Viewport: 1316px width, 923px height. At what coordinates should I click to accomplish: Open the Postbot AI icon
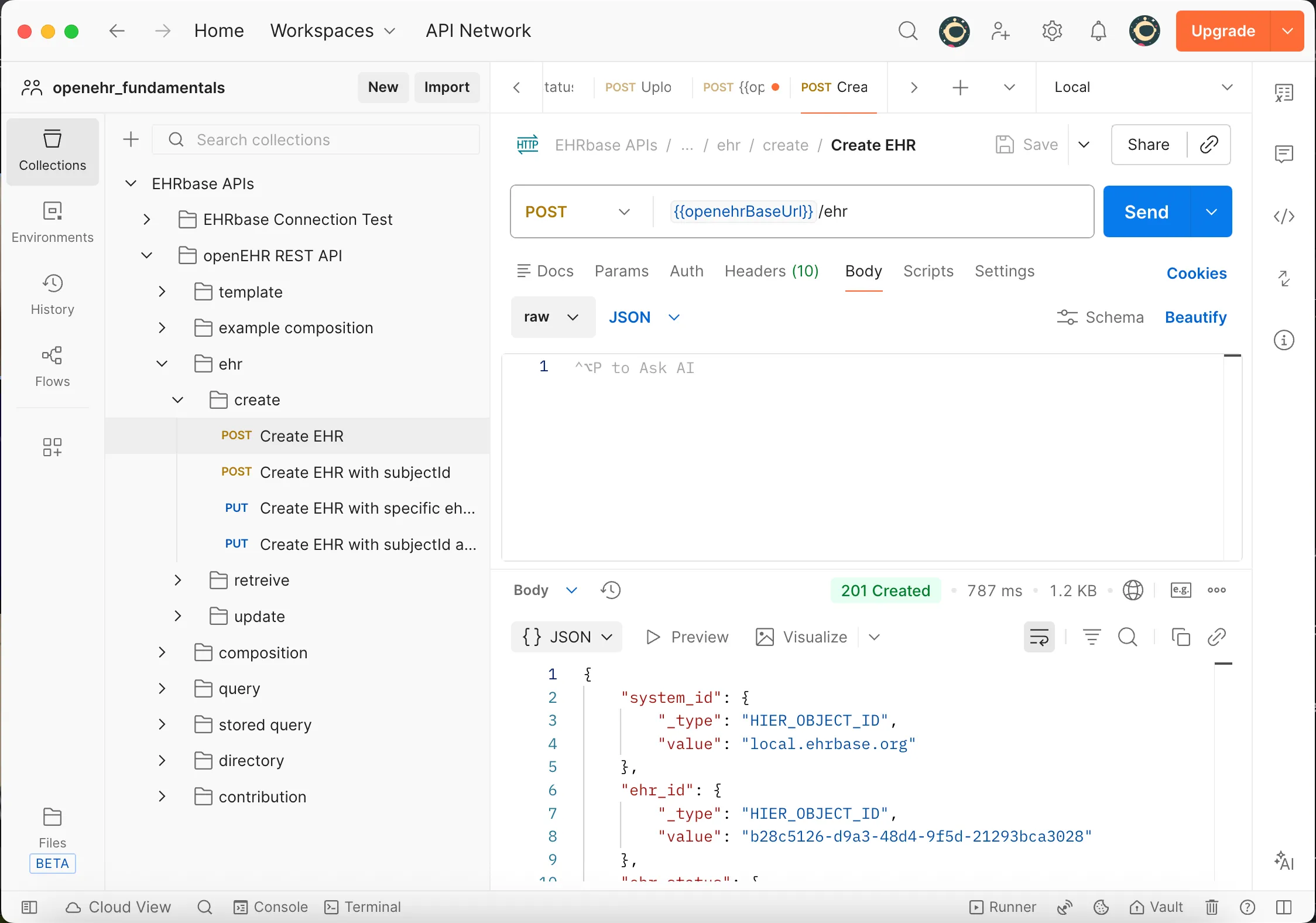tap(1284, 860)
